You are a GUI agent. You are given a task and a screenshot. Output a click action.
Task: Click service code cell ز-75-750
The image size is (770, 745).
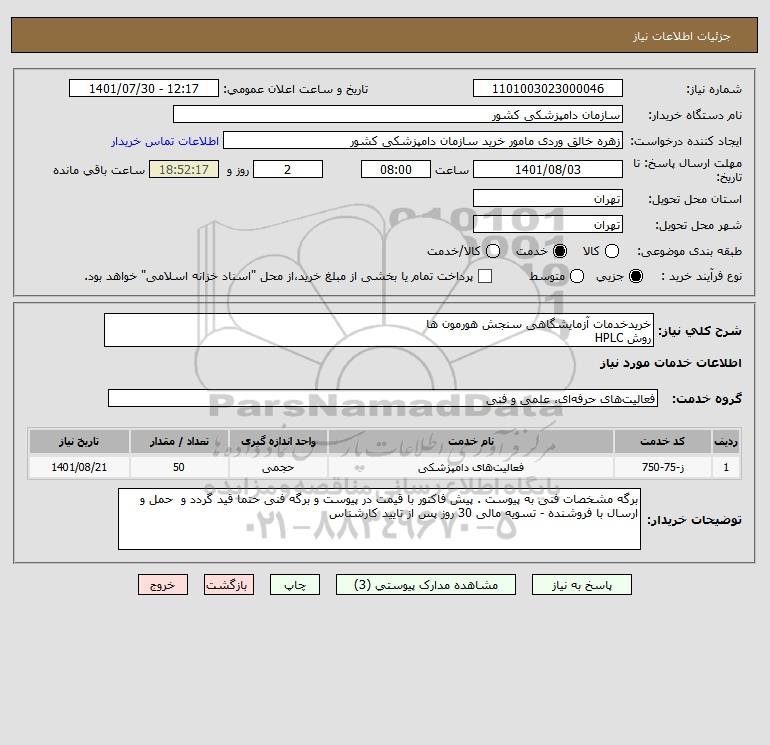pos(662,467)
